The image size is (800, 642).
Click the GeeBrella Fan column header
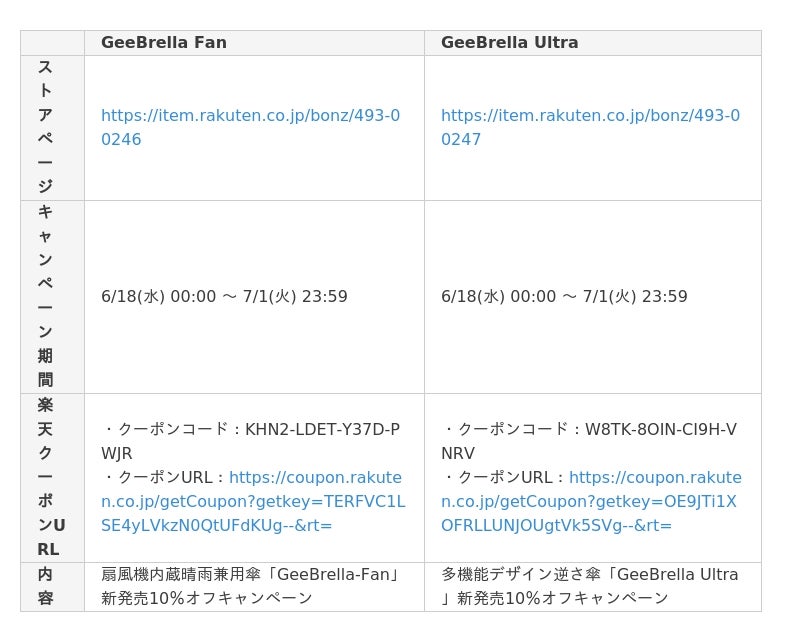(x=164, y=43)
